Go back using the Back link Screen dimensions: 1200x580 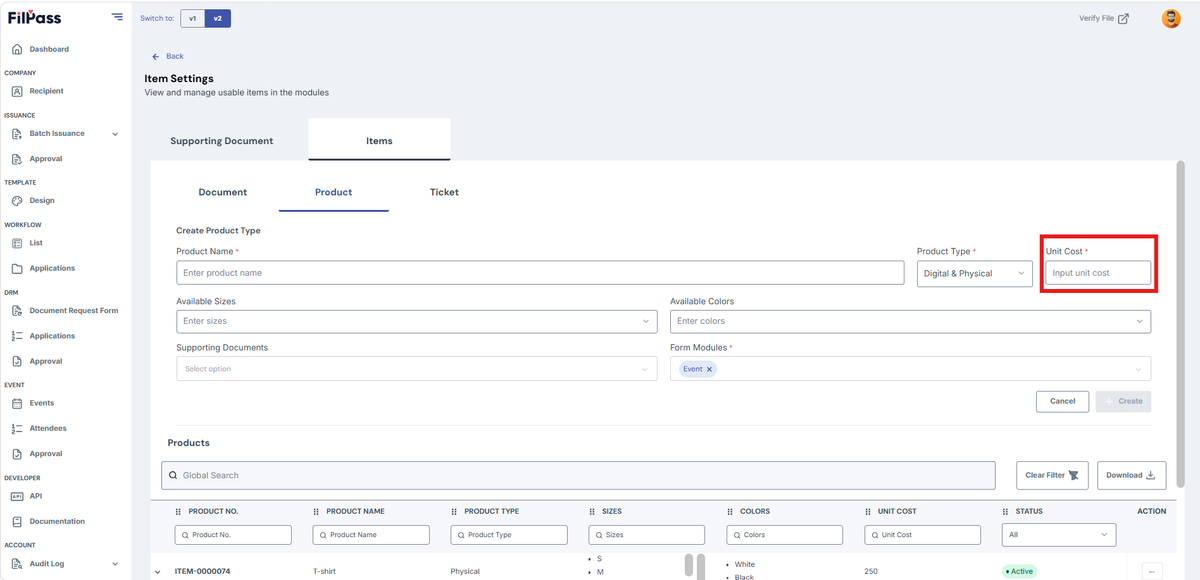tap(168, 56)
